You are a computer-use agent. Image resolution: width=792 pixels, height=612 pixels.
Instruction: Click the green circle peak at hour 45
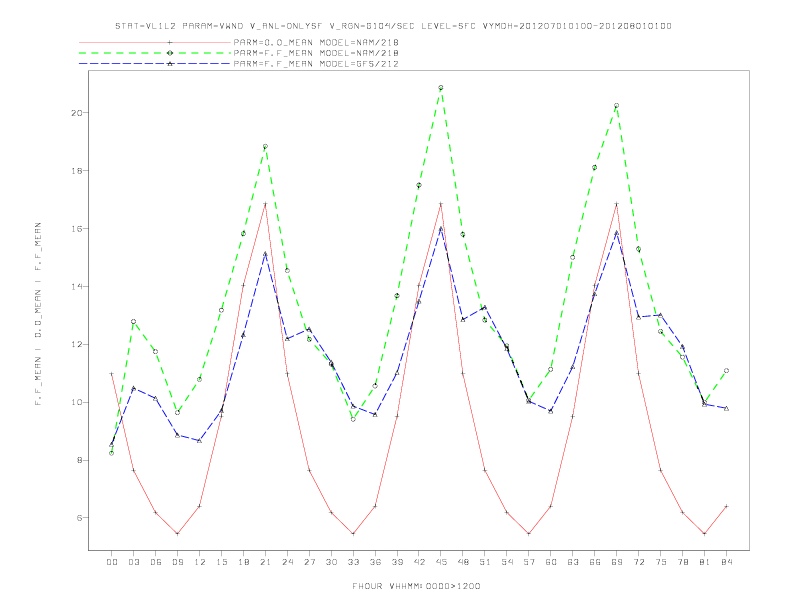[x=441, y=88]
